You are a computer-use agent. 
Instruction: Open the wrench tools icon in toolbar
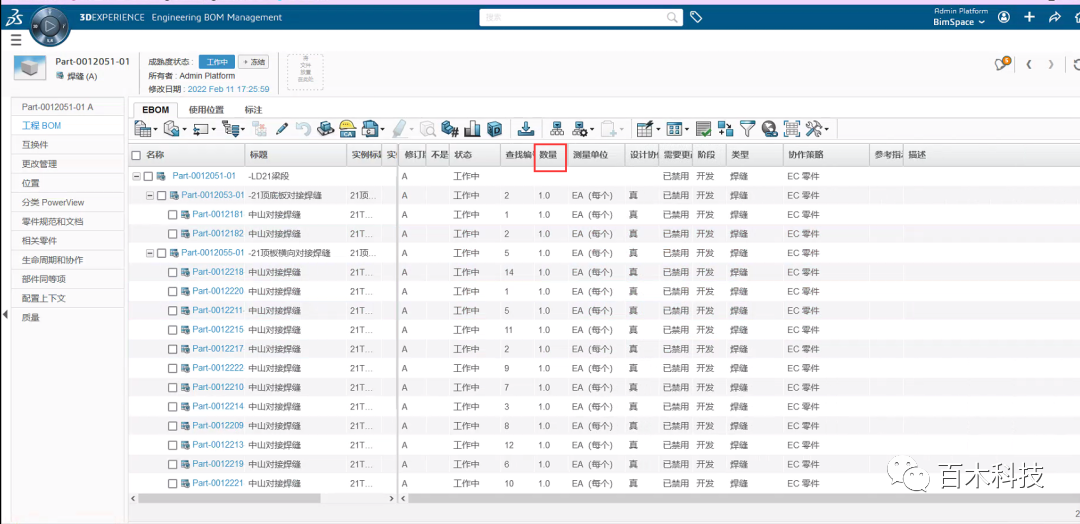click(x=815, y=129)
